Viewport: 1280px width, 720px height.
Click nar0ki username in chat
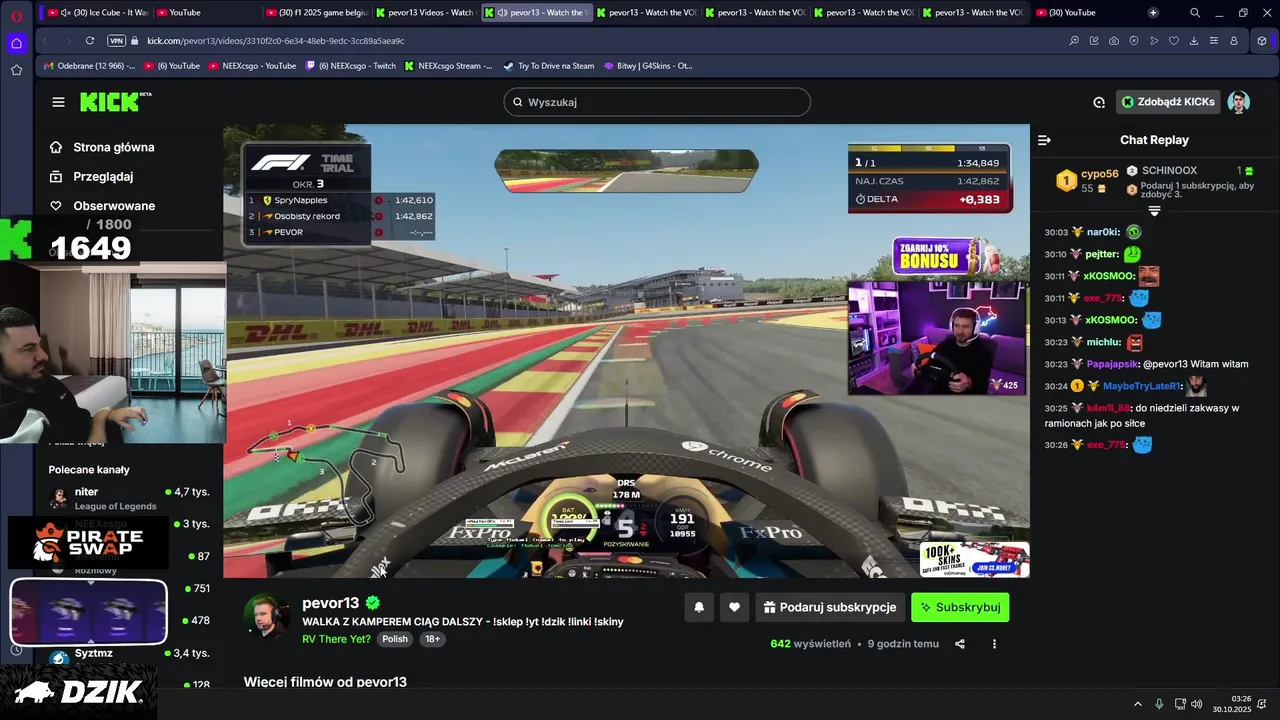pyautogui.click(x=1103, y=232)
